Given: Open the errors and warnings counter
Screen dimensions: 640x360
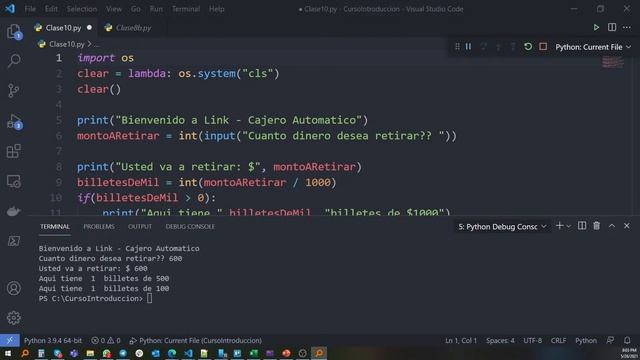Looking at the screenshot, I should [106, 340].
